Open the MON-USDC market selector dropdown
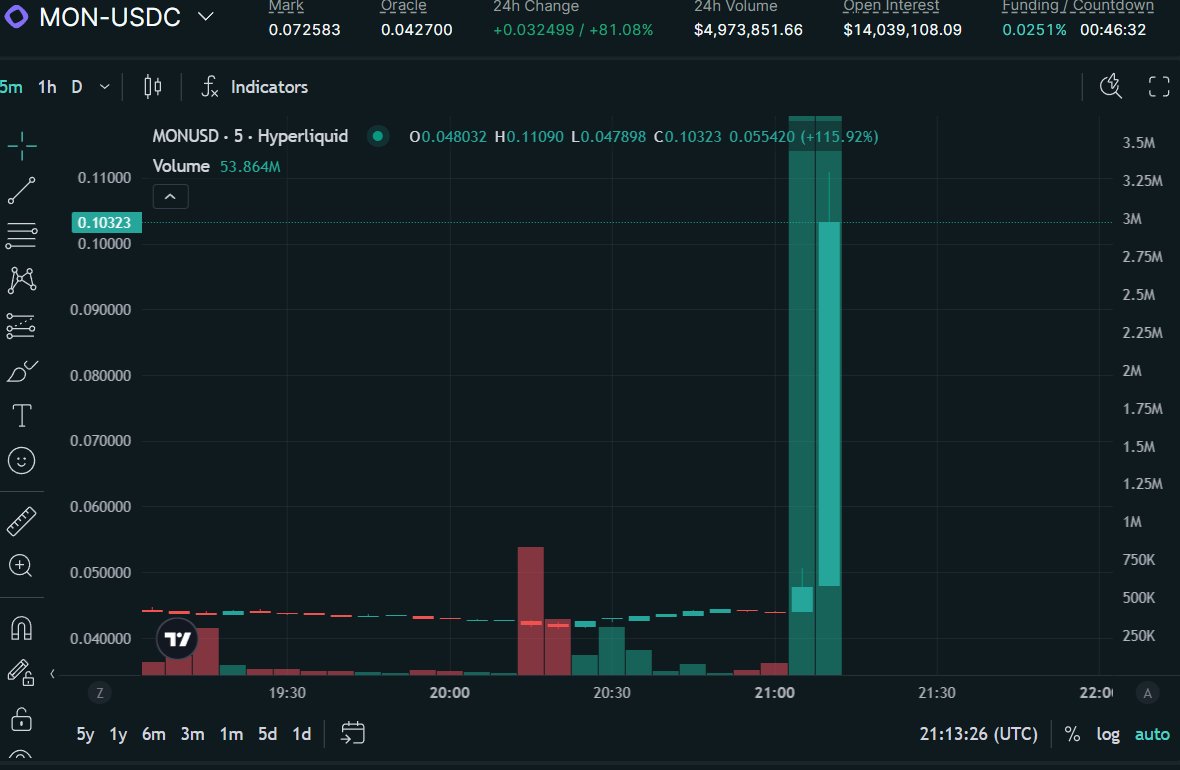 pyautogui.click(x=205, y=17)
